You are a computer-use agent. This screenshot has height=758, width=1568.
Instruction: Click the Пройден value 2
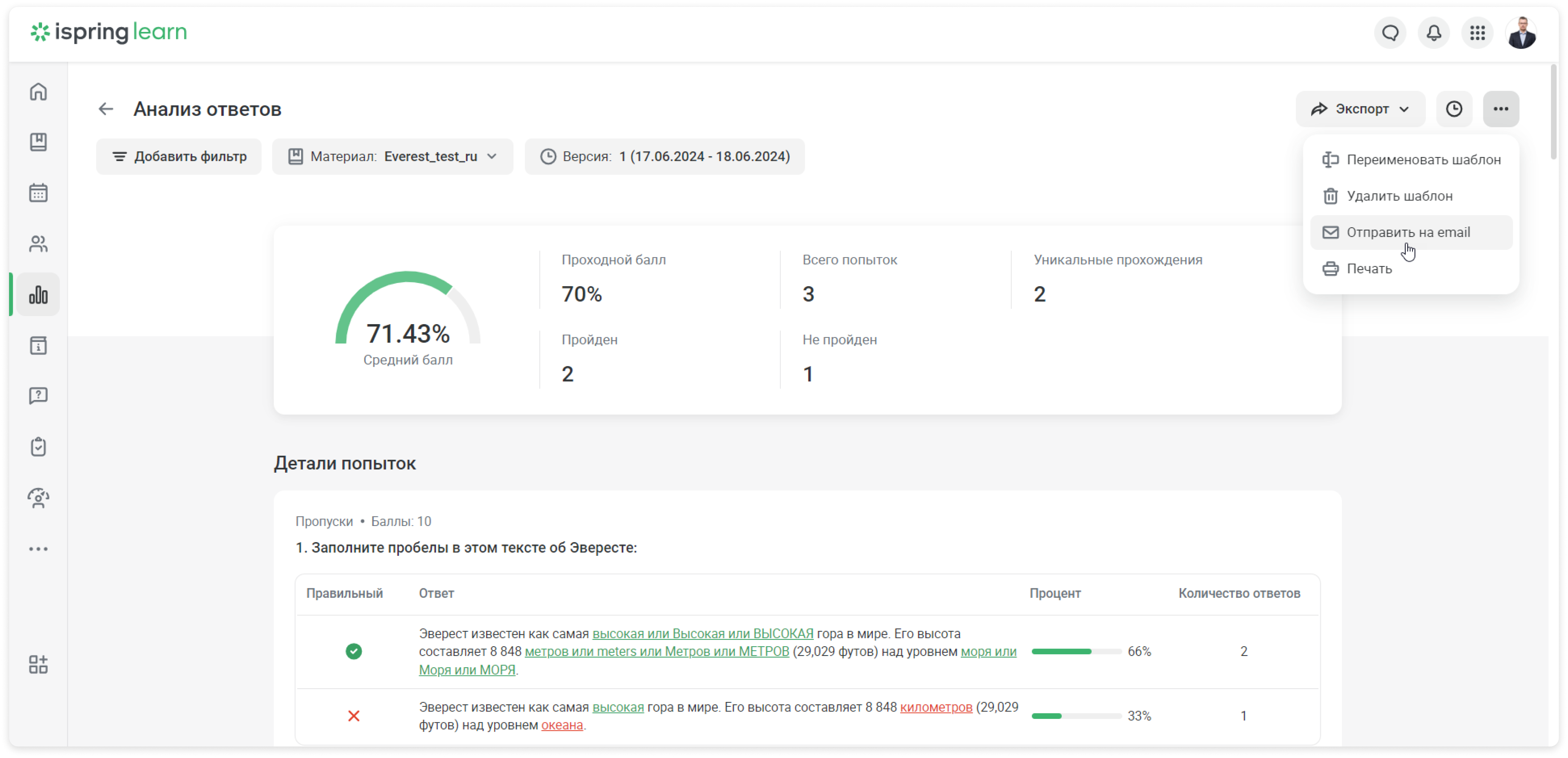[x=567, y=374]
